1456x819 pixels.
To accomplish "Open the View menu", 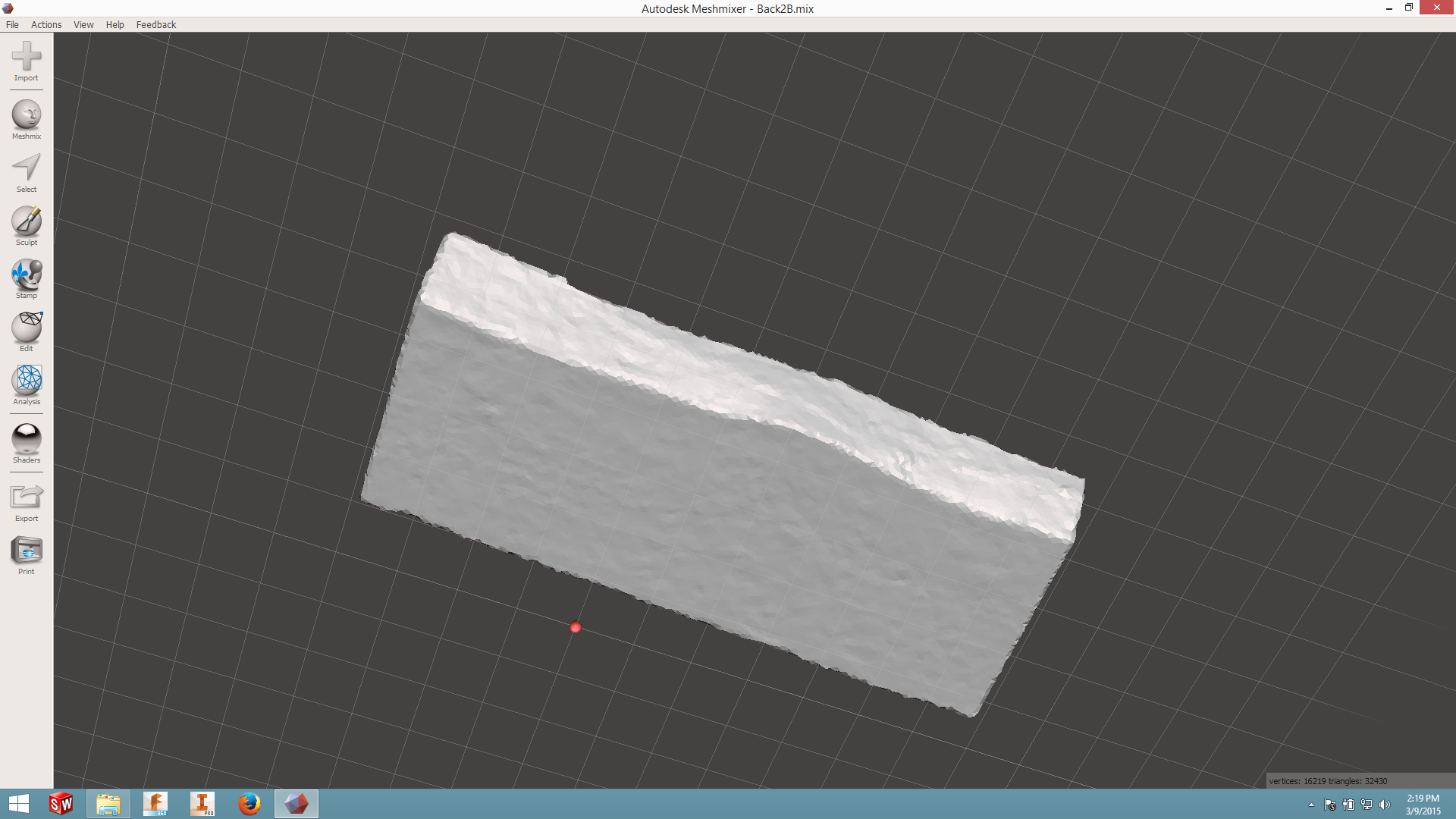I will coord(83,24).
